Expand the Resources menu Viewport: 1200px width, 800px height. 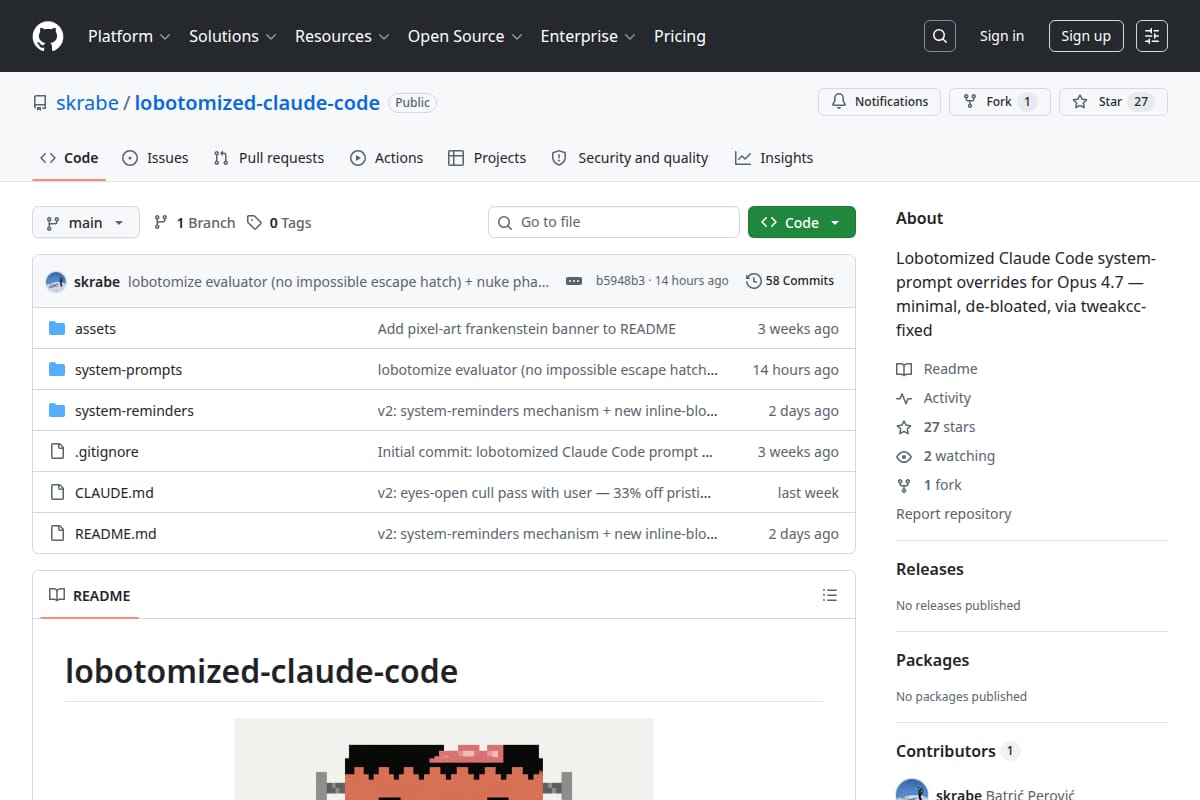click(341, 36)
